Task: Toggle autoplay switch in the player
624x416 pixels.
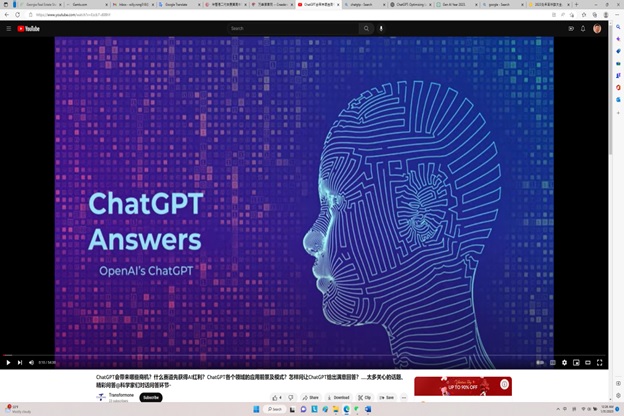Action: [x=540, y=363]
